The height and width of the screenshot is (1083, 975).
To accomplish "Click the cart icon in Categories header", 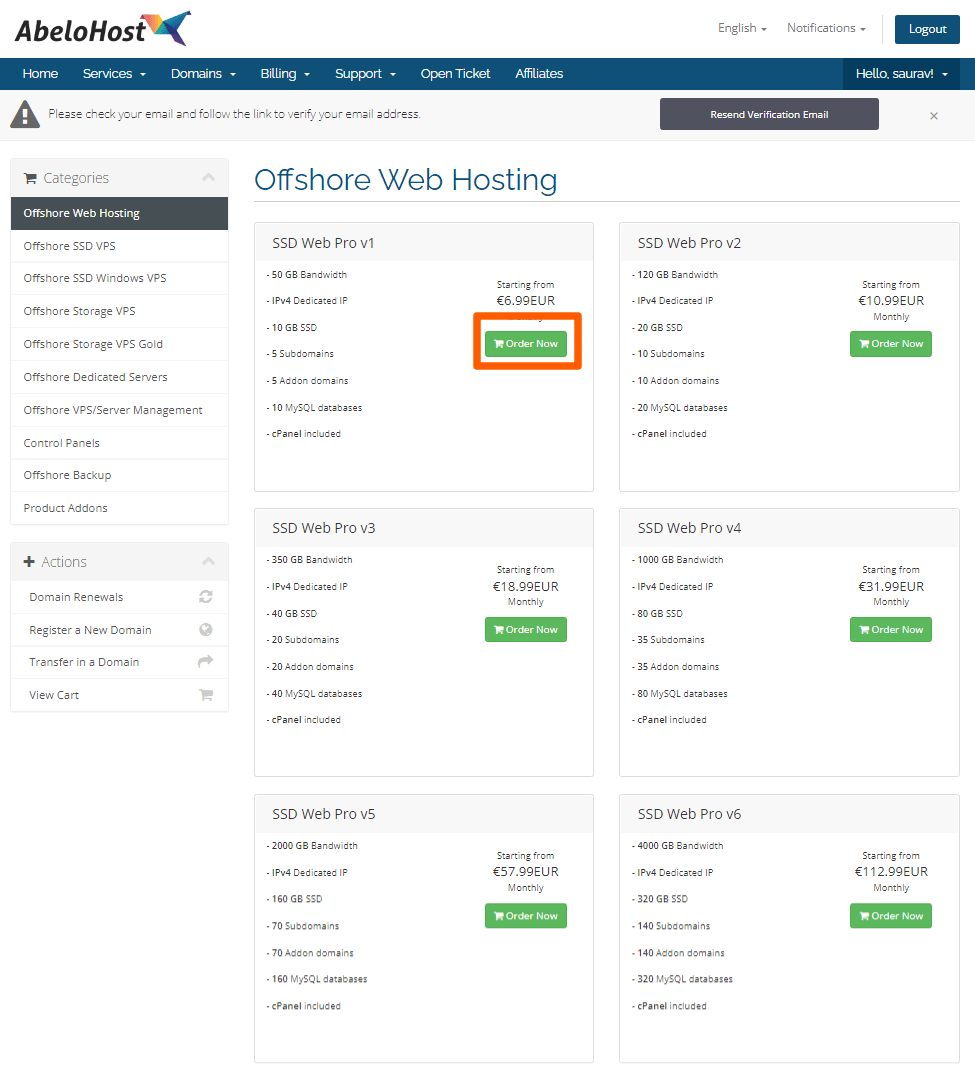I will coord(30,177).
